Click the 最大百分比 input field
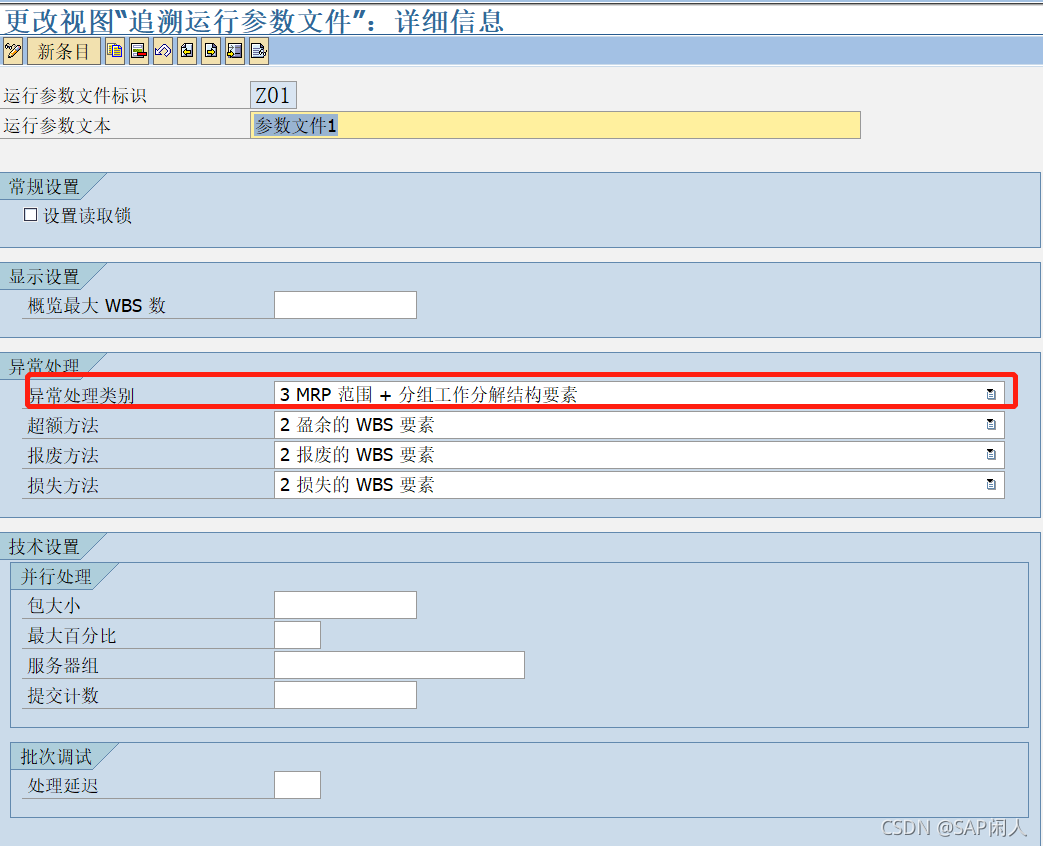The width and height of the screenshot is (1043, 846). (297, 635)
